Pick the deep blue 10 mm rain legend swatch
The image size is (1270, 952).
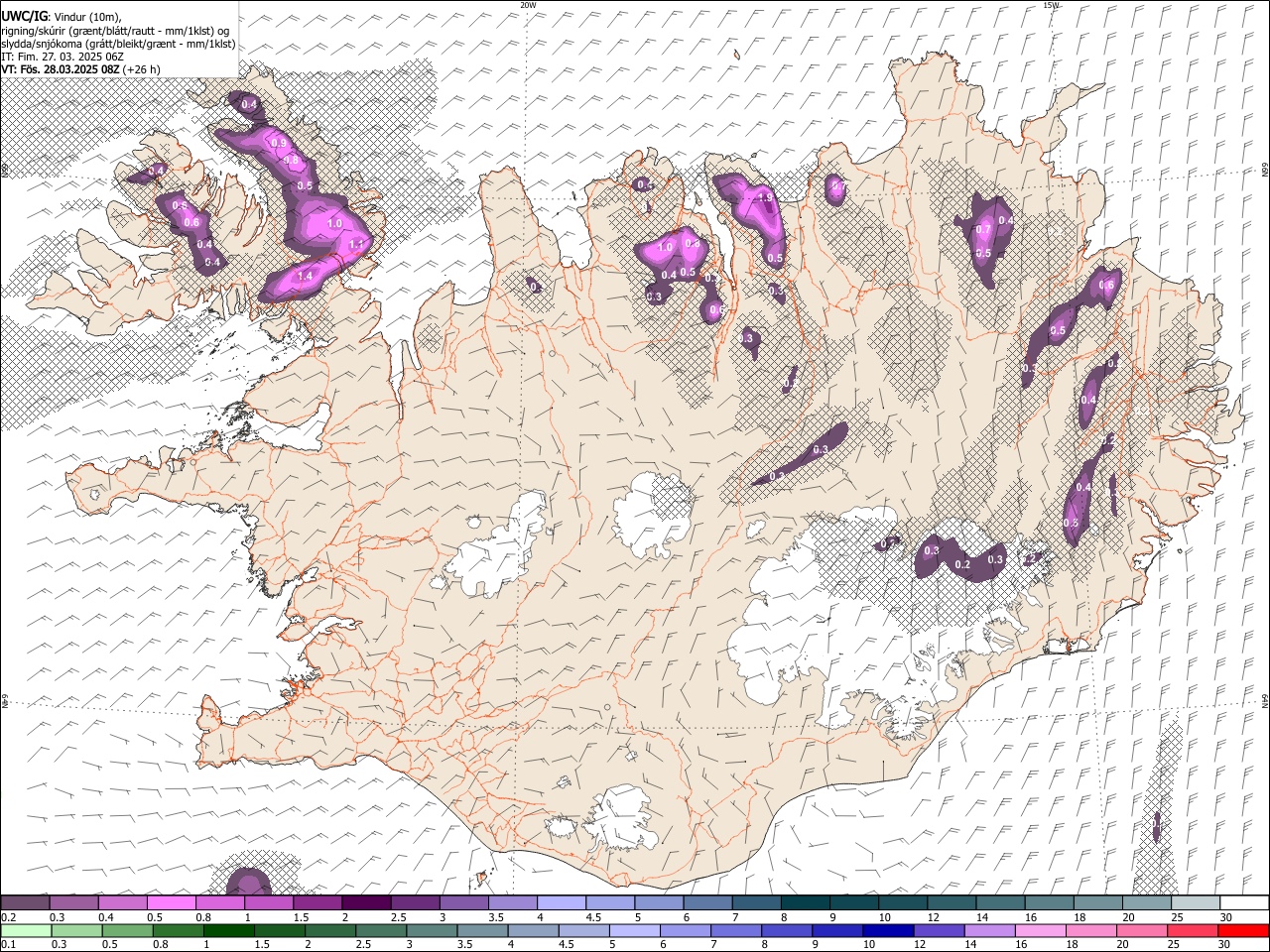click(x=889, y=931)
